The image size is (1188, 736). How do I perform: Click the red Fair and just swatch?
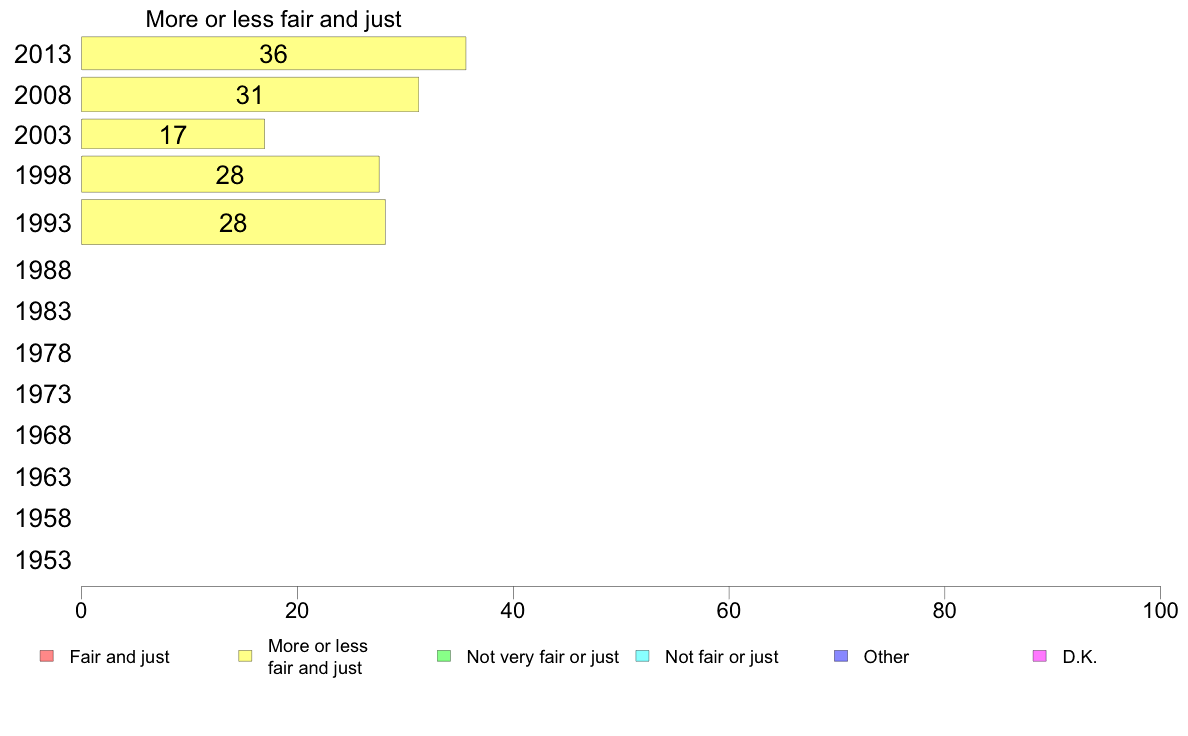pyautogui.click(x=47, y=656)
